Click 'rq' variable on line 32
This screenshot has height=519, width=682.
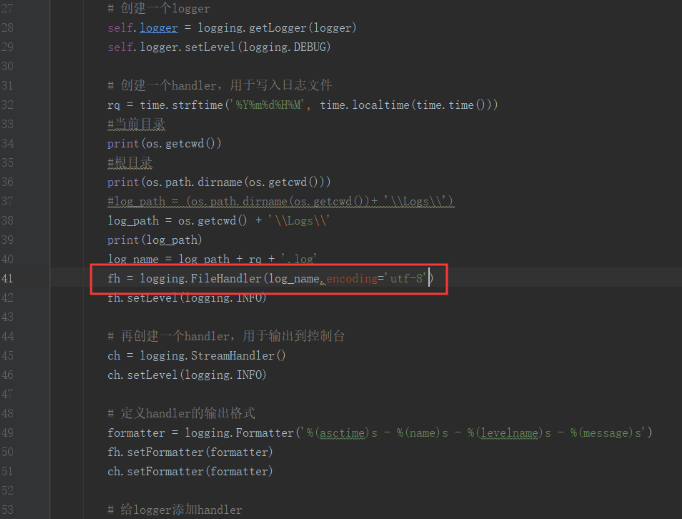pyautogui.click(x=114, y=106)
